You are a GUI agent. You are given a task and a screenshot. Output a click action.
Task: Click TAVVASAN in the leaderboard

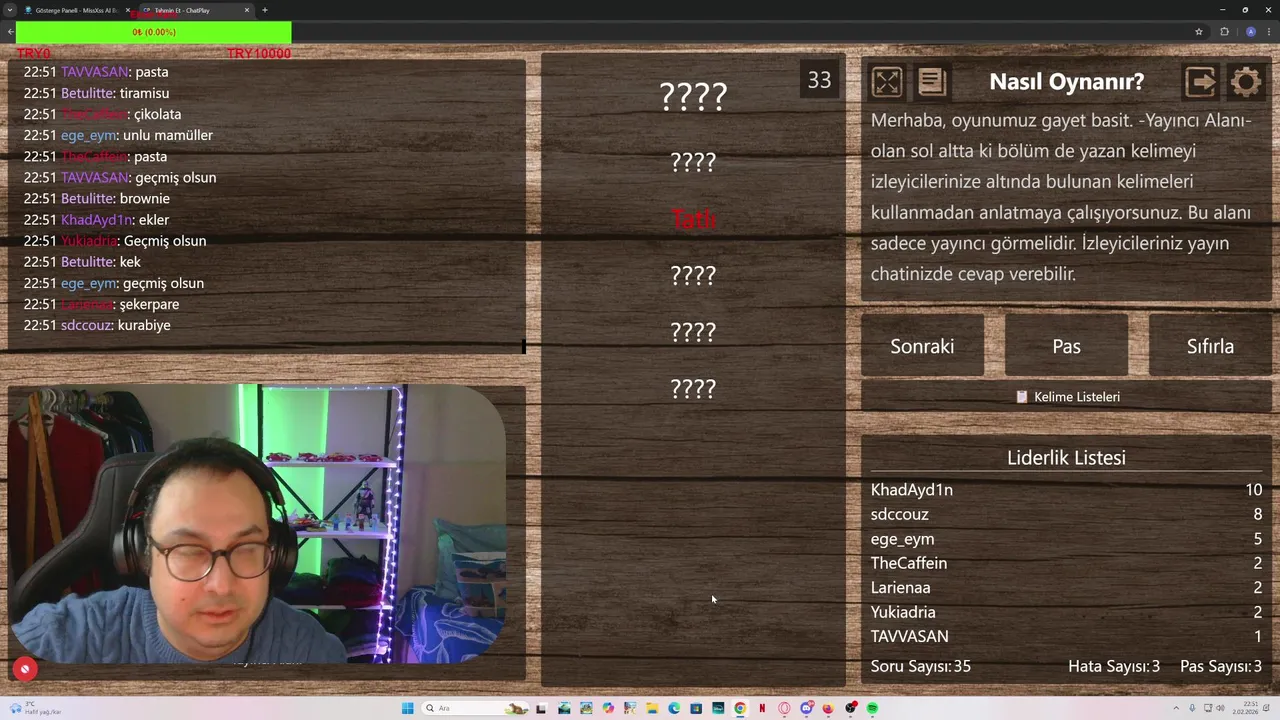[909, 636]
